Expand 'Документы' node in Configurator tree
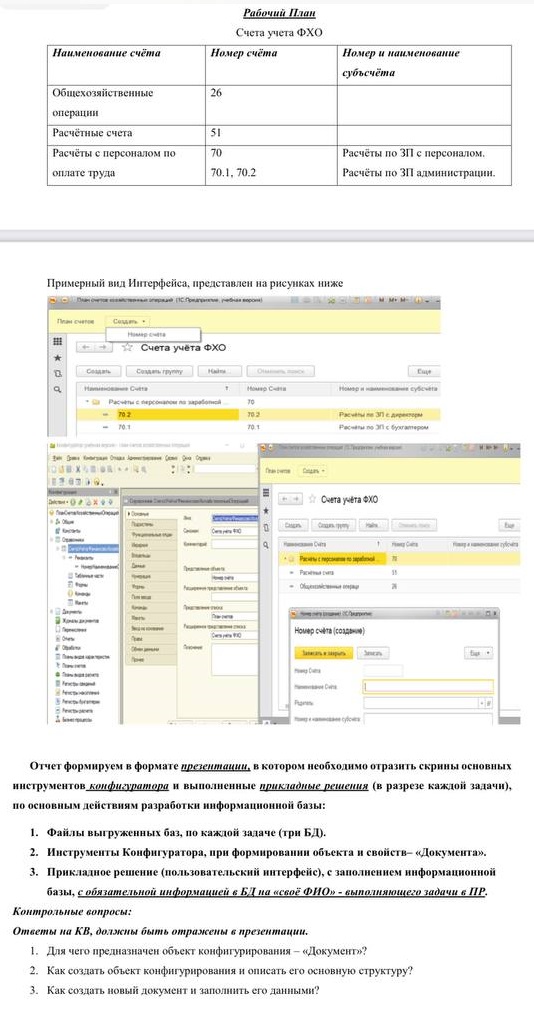This screenshot has height=1013, width=534. (51, 611)
